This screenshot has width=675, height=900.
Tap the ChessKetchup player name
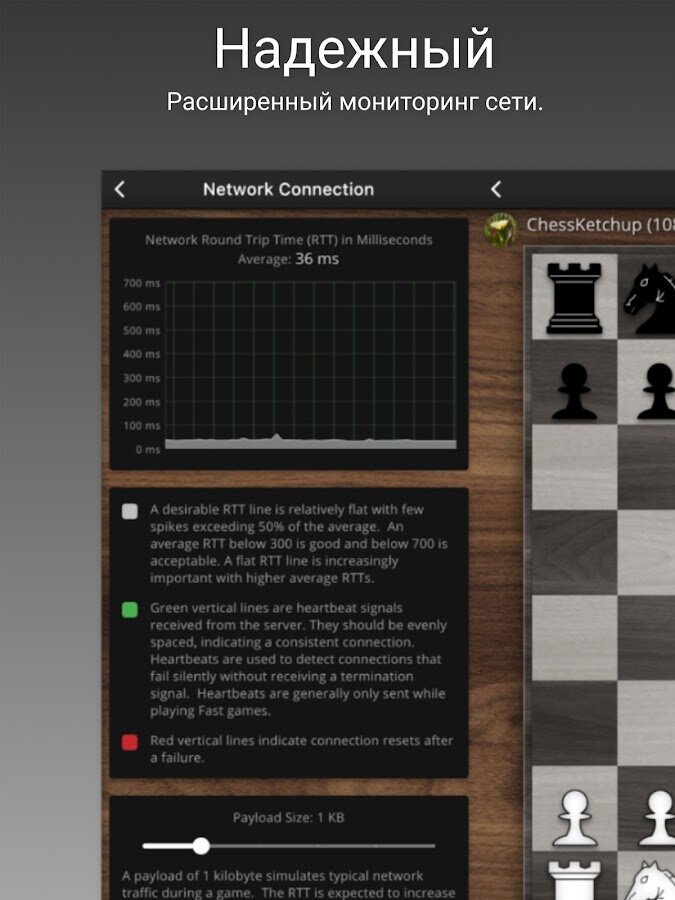click(600, 225)
